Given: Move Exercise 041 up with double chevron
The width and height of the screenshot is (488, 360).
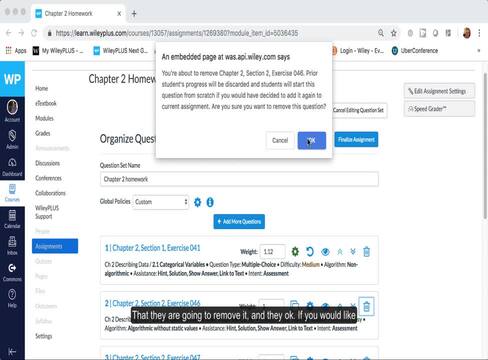Looking at the screenshot, I should tap(340, 252).
